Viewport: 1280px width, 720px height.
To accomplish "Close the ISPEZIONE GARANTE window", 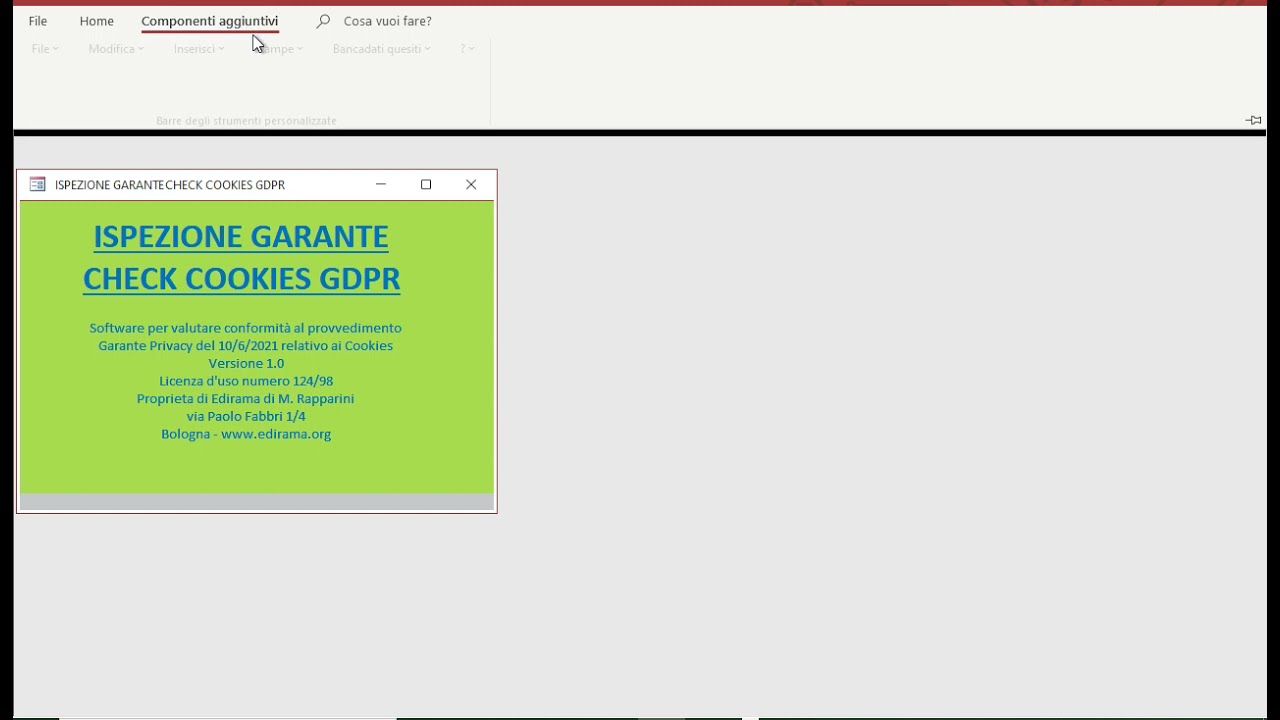I will [471, 185].
